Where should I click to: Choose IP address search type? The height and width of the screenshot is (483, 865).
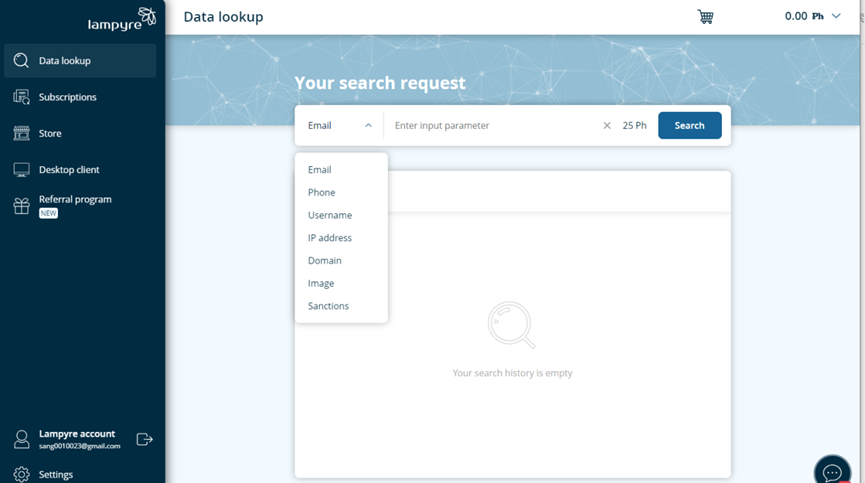point(330,238)
